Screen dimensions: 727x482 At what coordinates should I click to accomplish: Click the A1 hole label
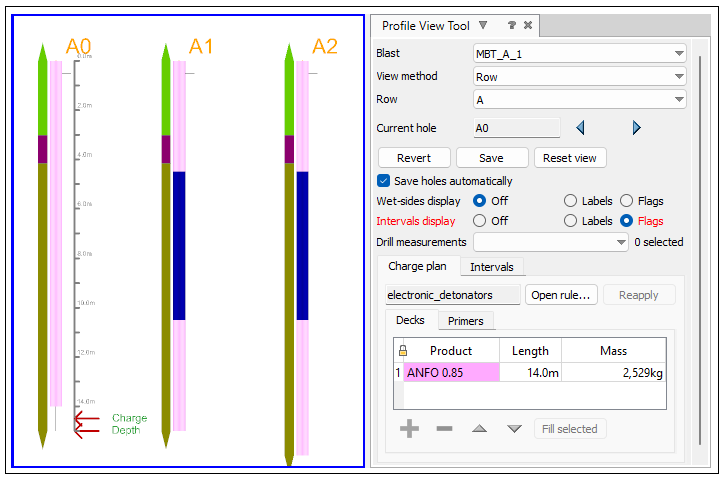tap(201, 46)
